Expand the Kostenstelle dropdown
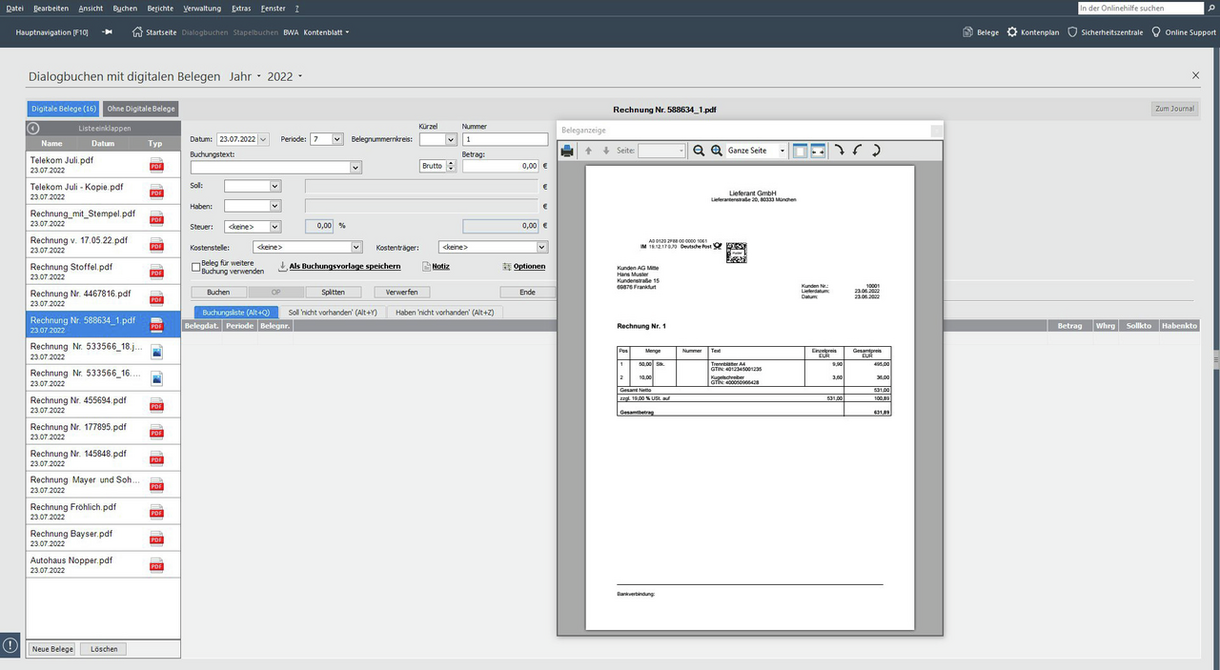The width and height of the screenshot is (1220, 670). pos(356,247)
